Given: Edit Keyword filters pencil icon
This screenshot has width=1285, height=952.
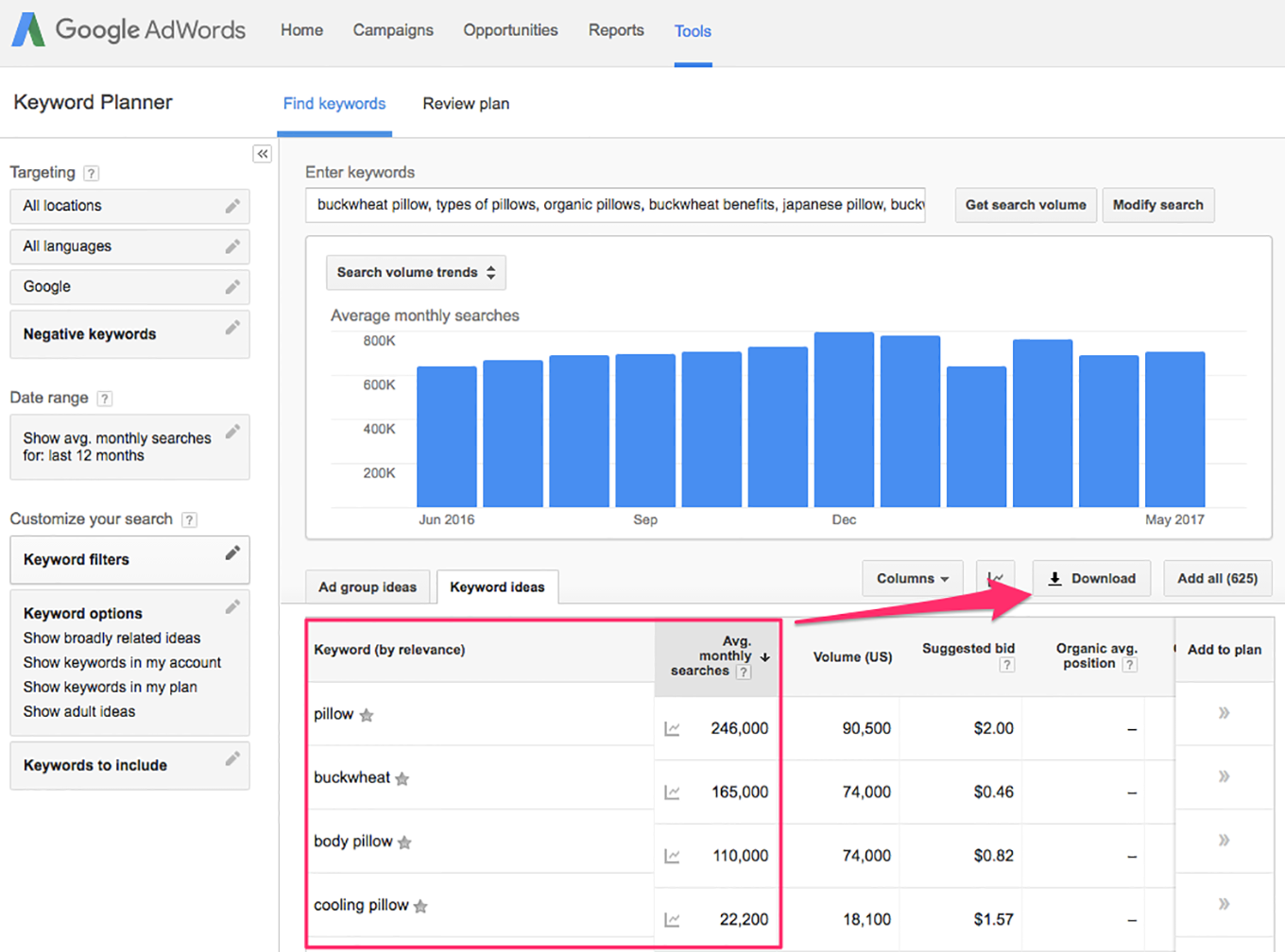Looking at the screenshot, I should (x=232, y=553).
